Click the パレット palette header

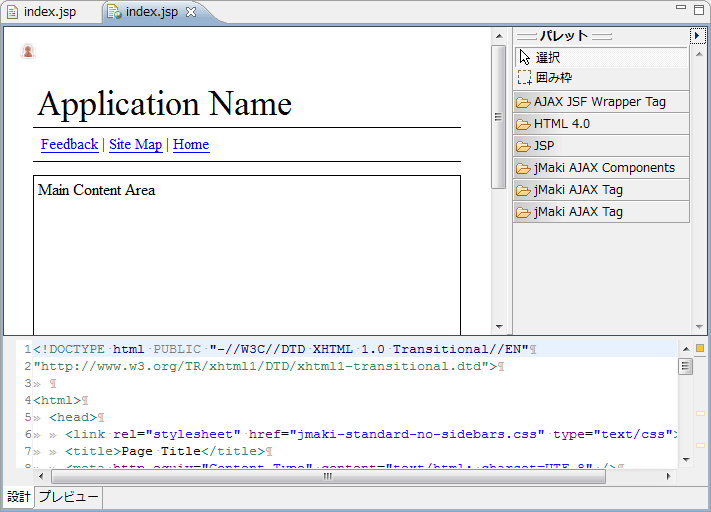pyautogui.click(x=564, y=36)
